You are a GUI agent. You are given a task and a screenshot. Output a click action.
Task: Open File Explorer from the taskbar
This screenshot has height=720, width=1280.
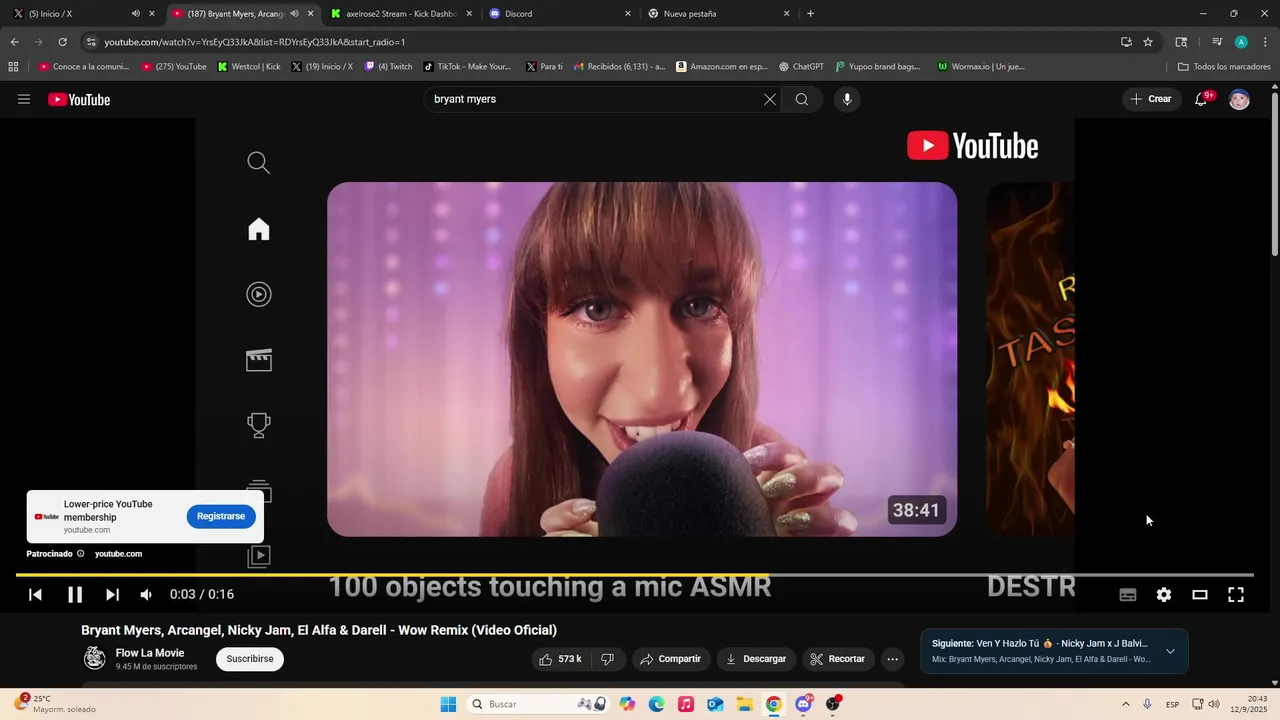744,704
